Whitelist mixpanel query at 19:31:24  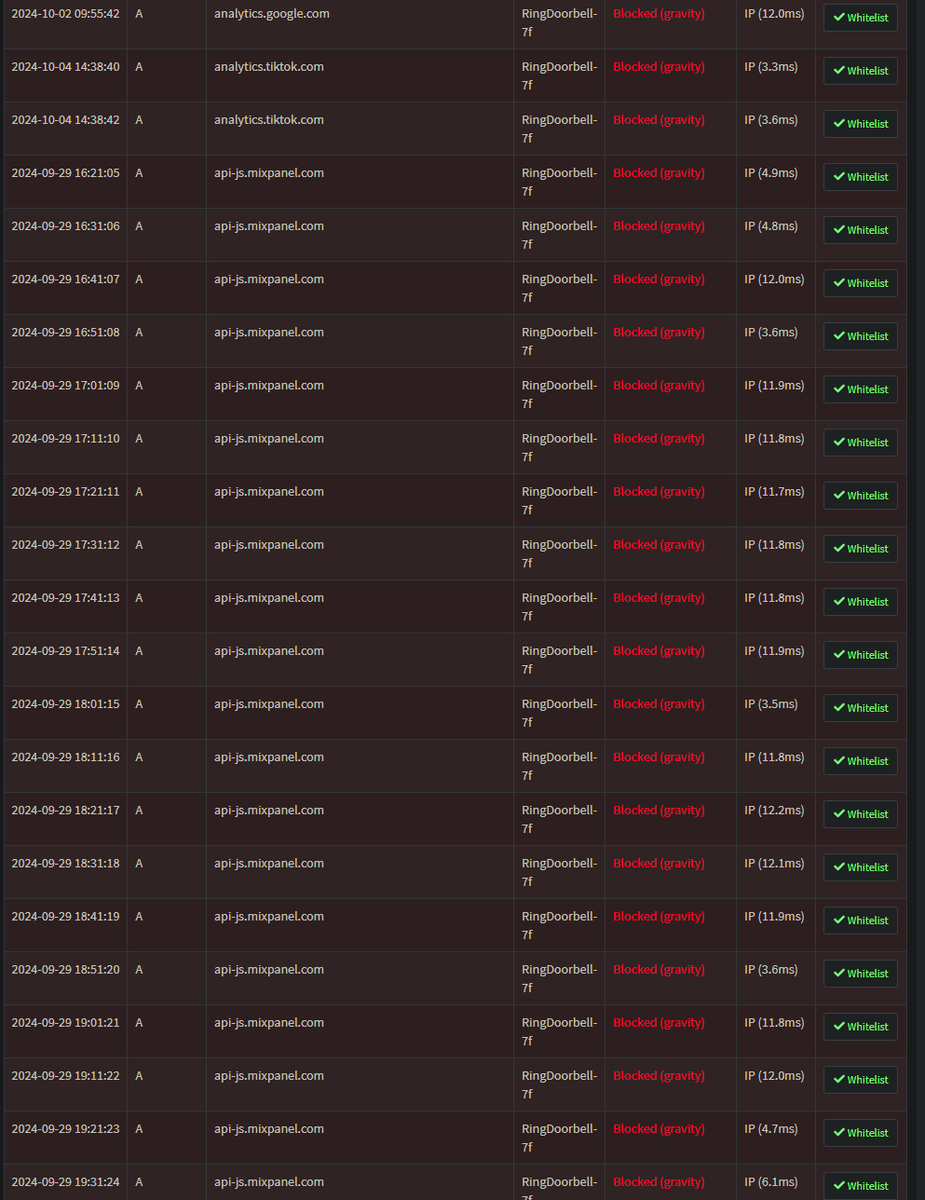[x=860, y=1185]
